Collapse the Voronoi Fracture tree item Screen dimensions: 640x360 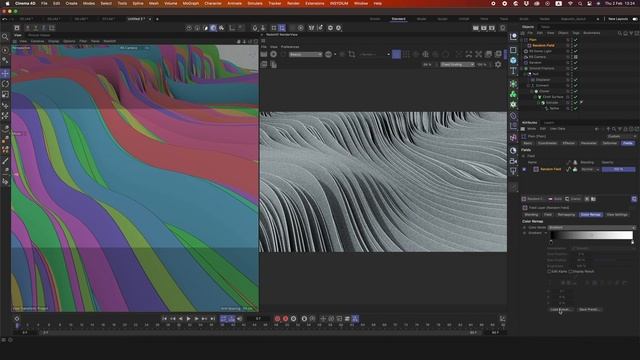(522, 69)
